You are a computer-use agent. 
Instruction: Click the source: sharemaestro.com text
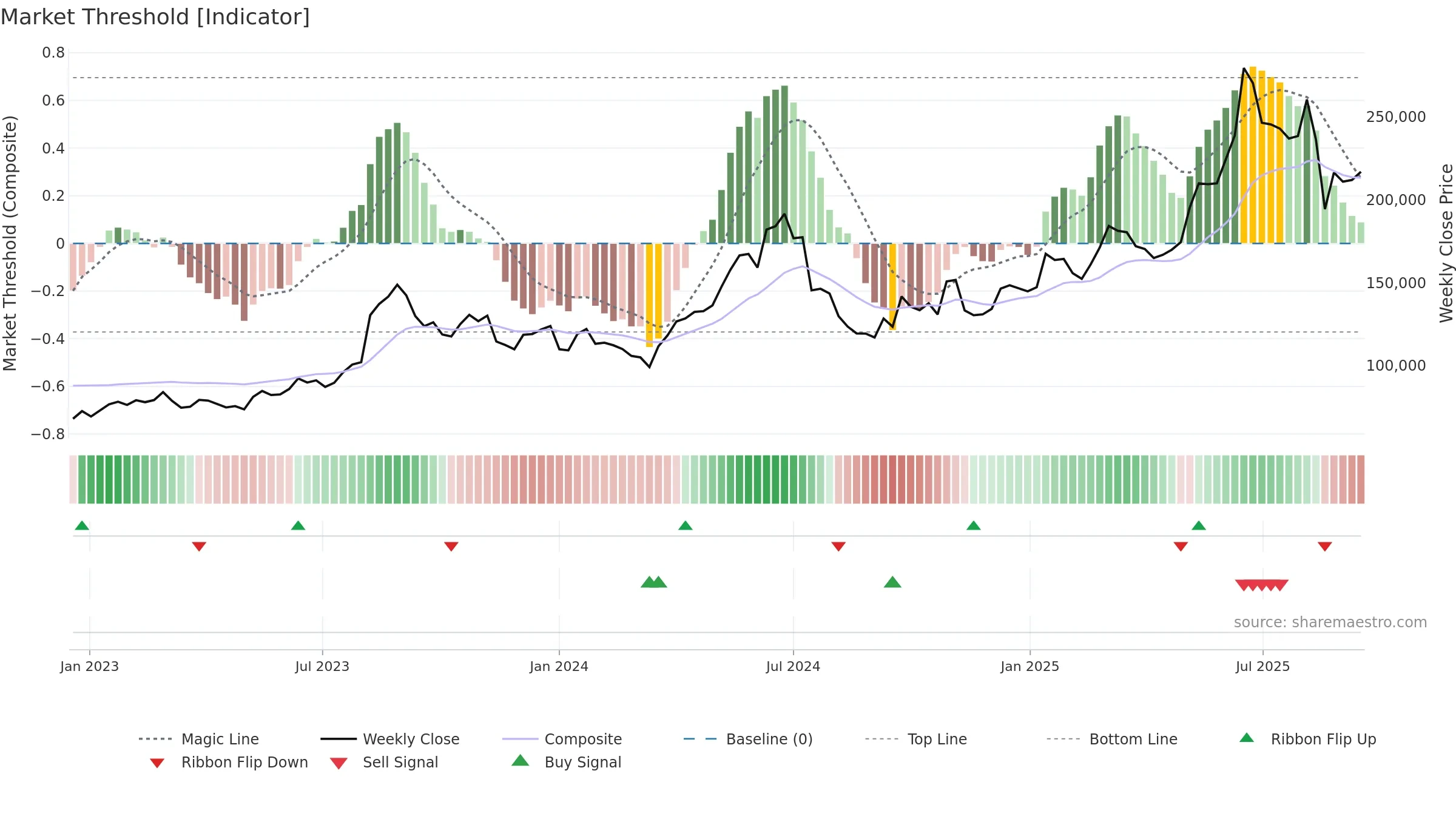coord(1330,622)
